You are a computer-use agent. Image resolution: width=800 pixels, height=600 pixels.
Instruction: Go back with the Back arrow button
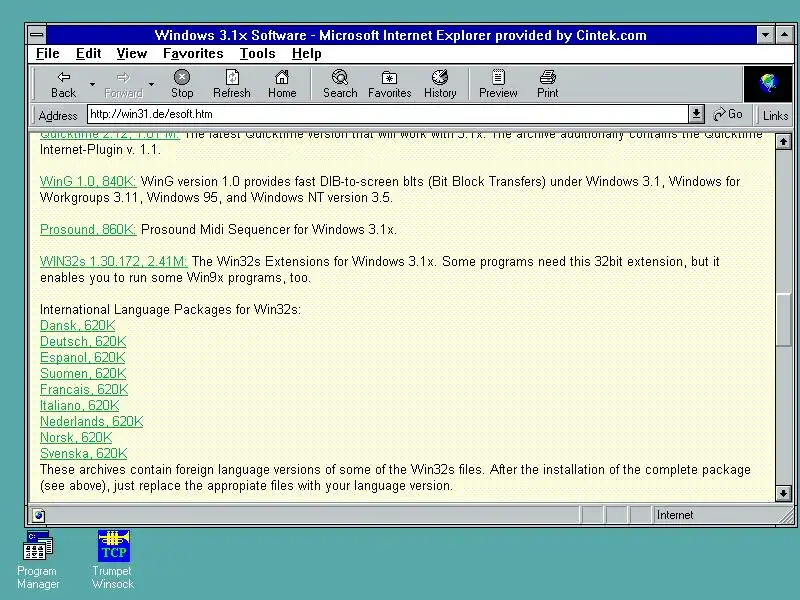point(63,84)
